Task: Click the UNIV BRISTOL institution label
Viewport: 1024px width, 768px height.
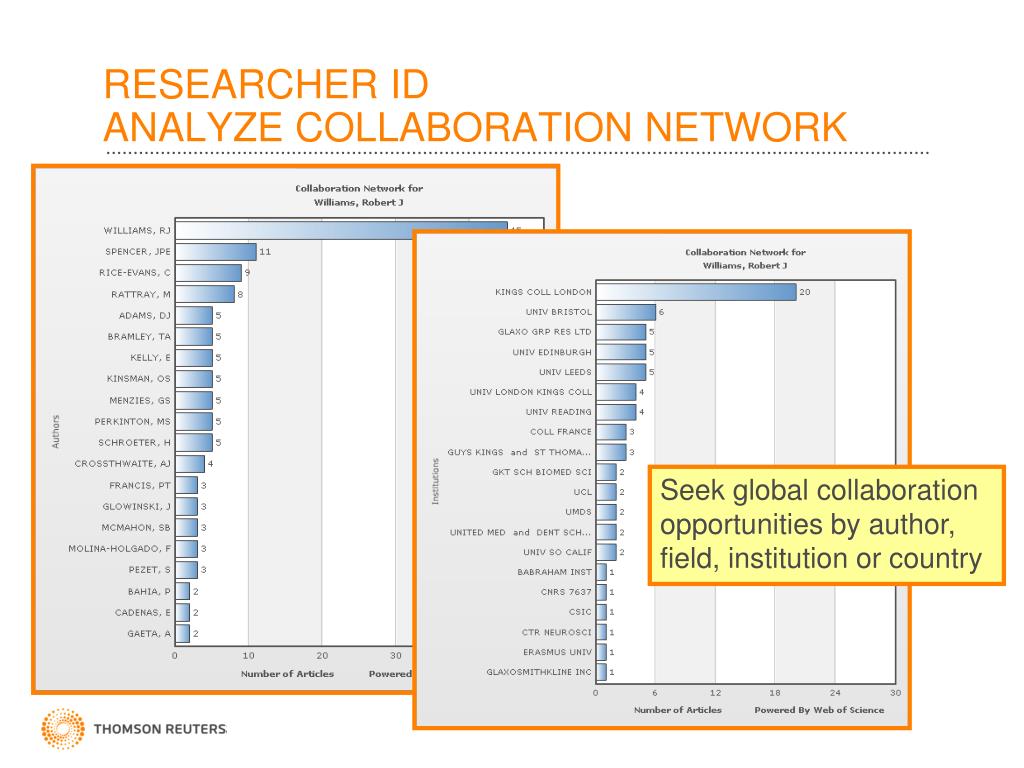Action: (558, 312)
